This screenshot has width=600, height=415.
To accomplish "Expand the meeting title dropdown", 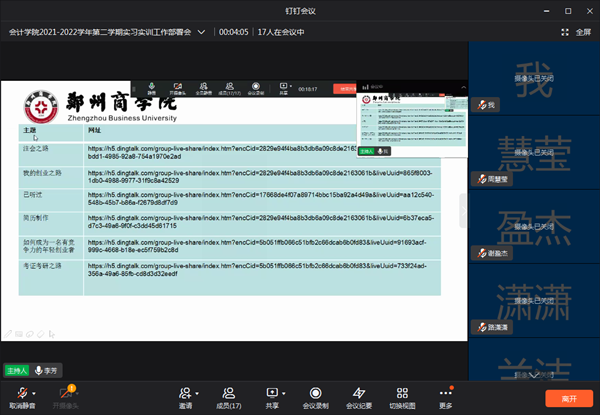I will pos(203,32).
